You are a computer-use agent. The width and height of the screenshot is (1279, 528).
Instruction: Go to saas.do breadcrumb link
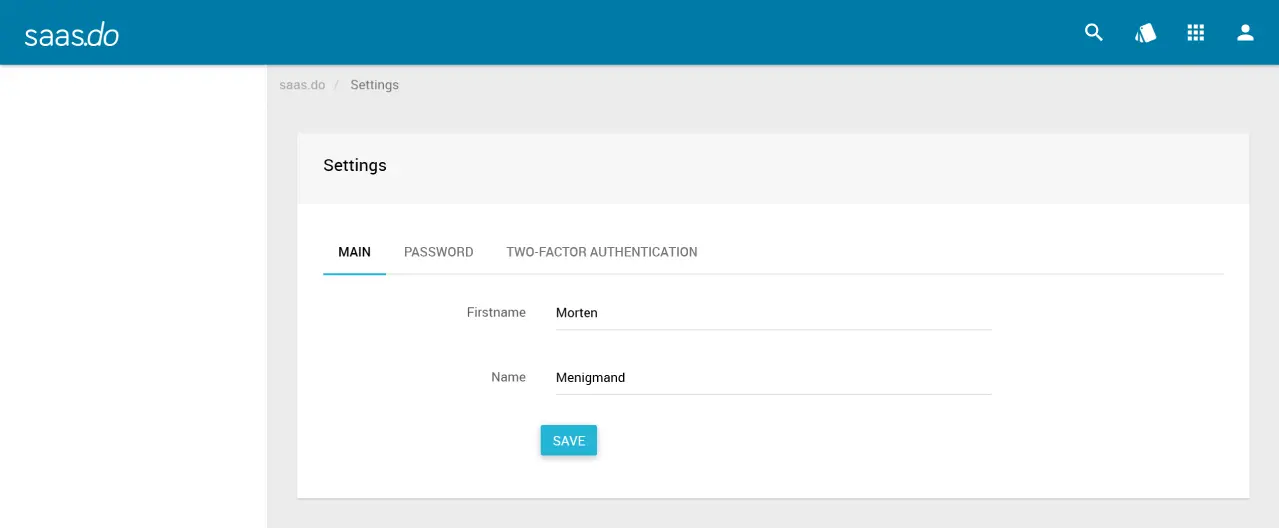(302, 85)
